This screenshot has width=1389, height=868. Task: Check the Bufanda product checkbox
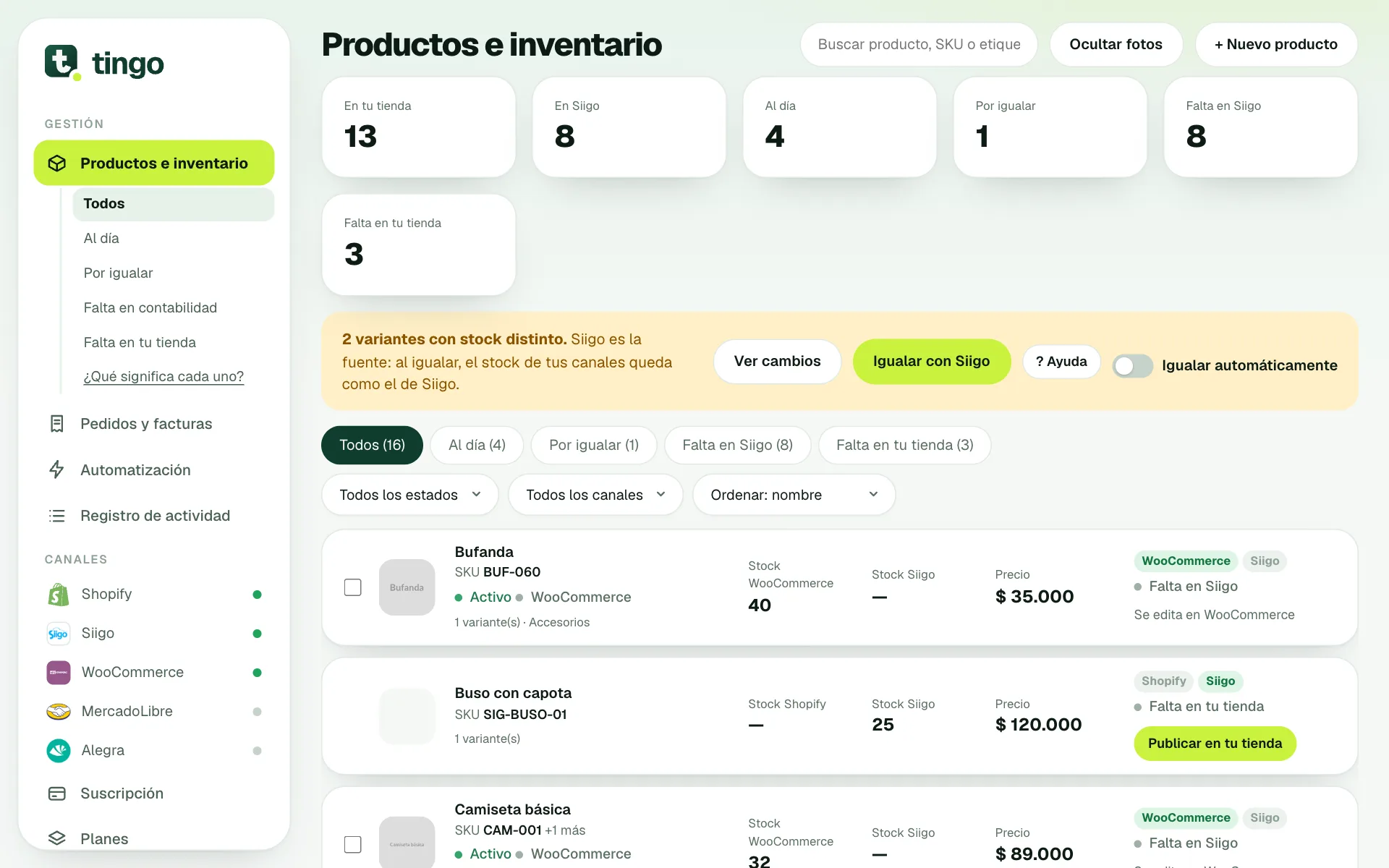point(353,587)
